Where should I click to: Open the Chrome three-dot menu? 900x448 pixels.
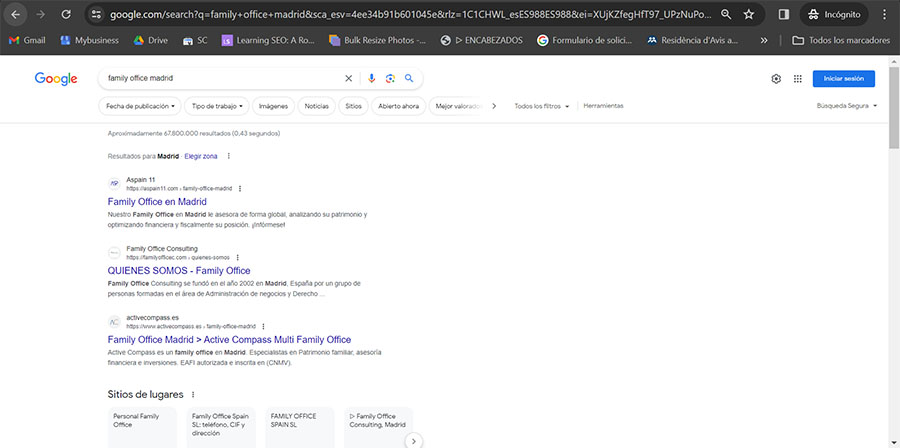(883, 14)
